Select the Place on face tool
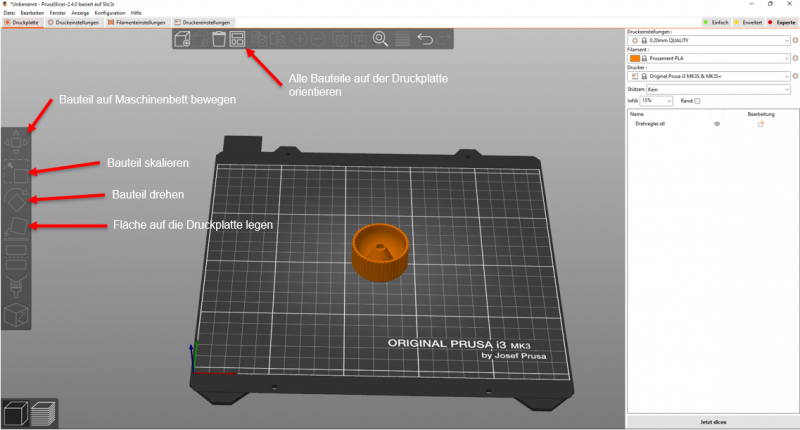 tap(17, 228)
